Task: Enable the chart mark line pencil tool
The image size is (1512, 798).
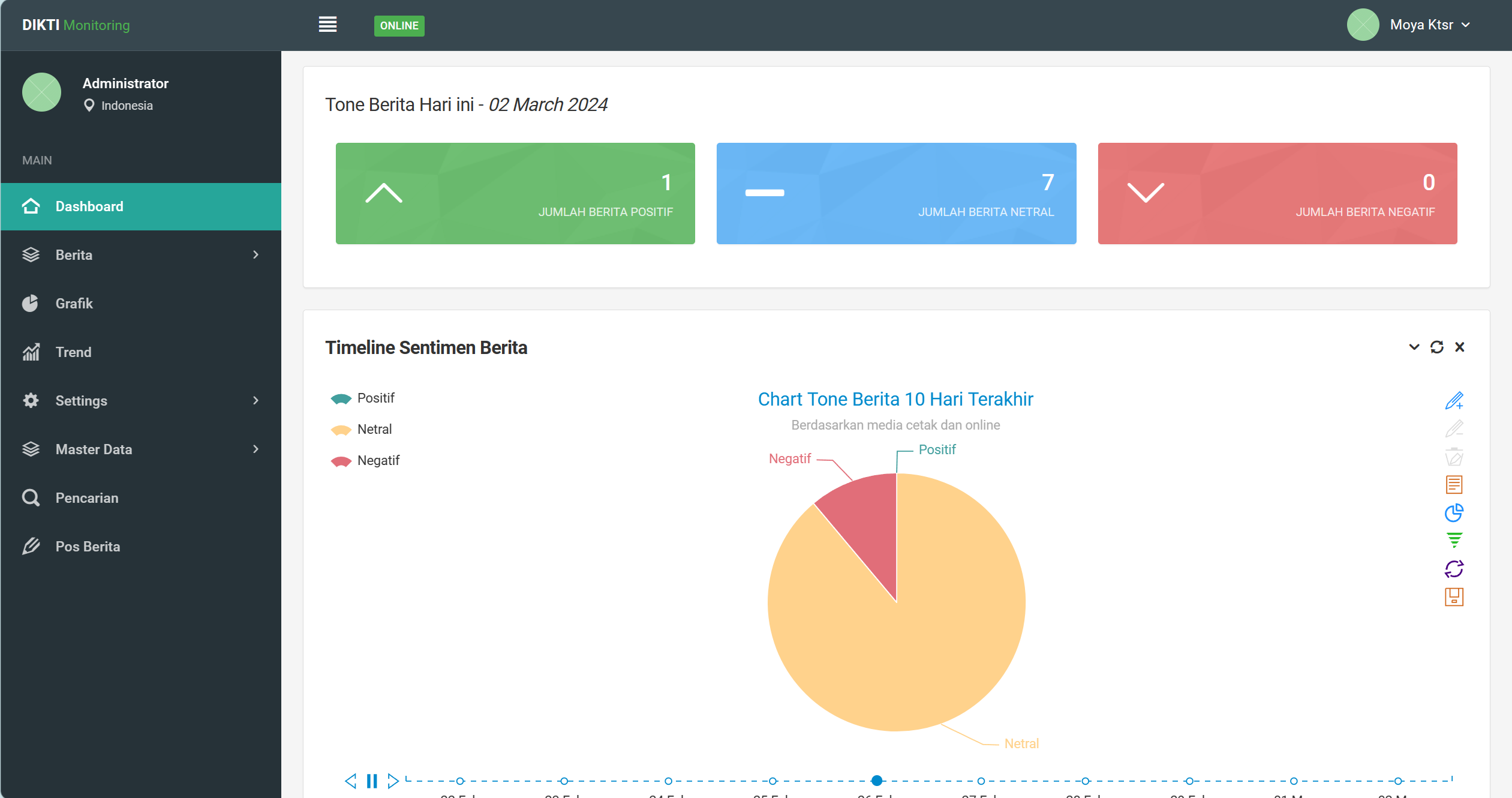Action: pyautogui.click(x=1454, y=400)
